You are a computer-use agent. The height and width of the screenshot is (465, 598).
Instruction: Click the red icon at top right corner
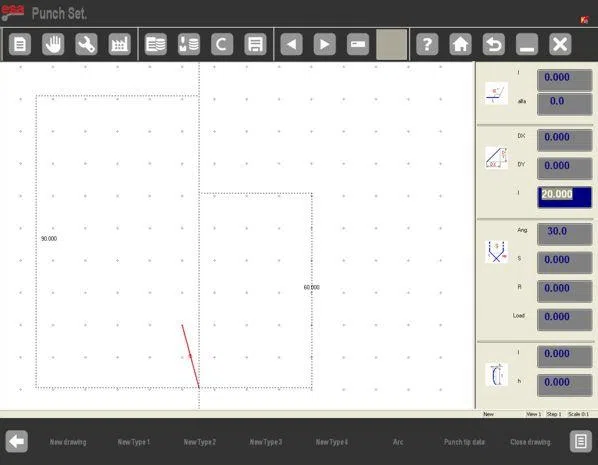[584, 20]
